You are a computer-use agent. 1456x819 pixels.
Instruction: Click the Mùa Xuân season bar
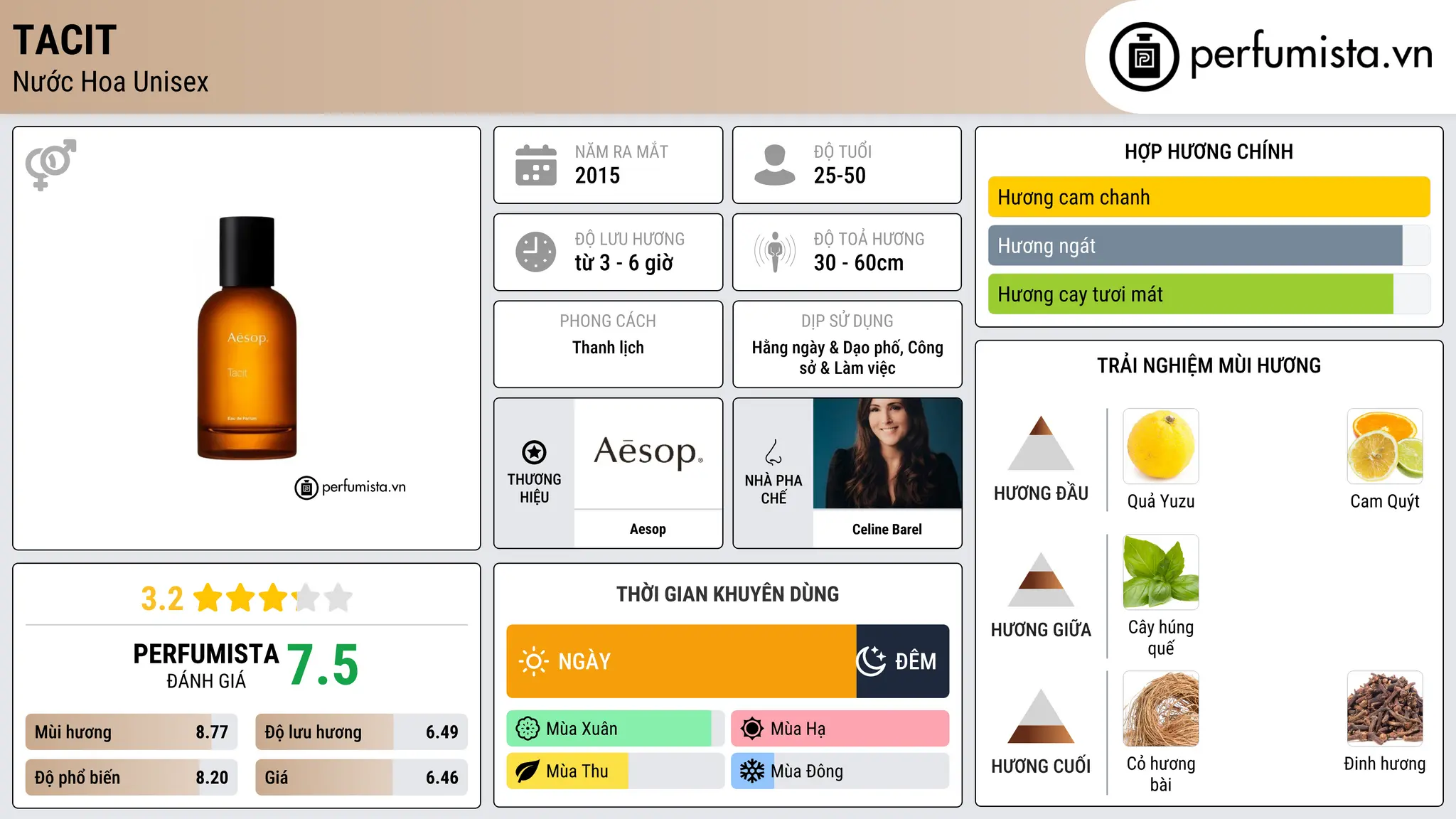click(x=616, y=729)
